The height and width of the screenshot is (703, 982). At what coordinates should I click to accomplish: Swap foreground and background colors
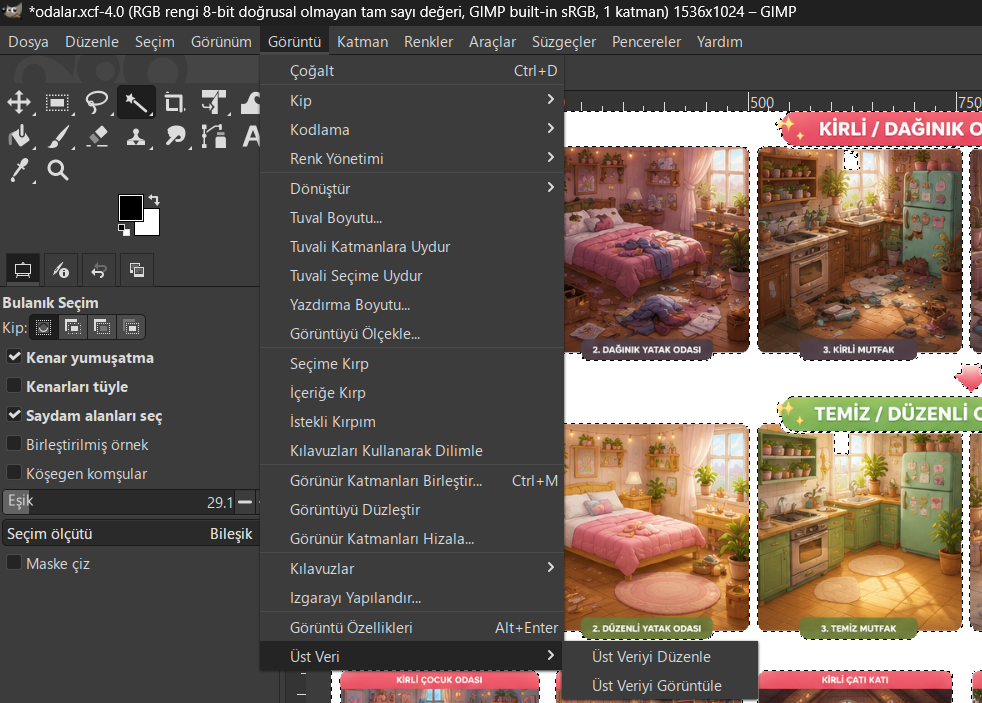coord(154,200)
